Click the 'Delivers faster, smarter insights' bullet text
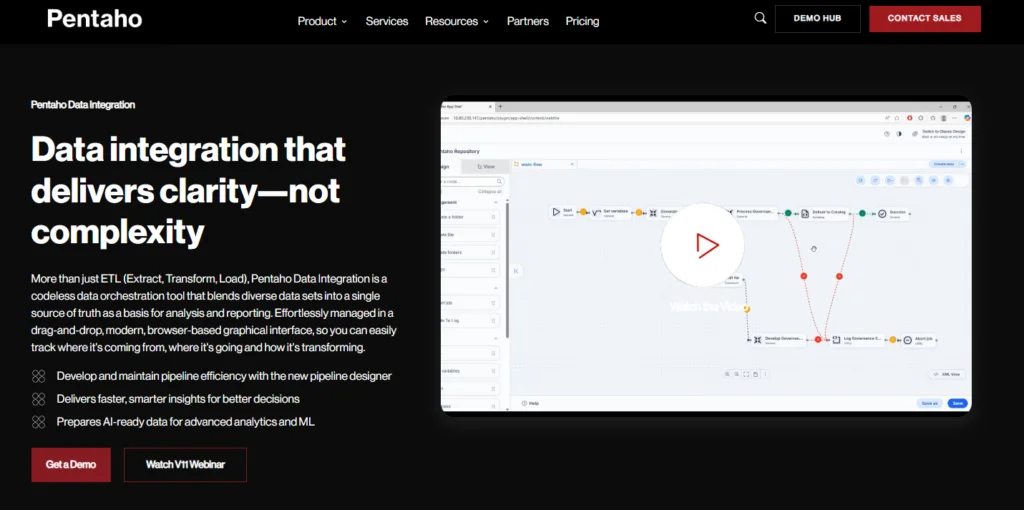This screenshot has width=1024, height=510. [178, 398]
